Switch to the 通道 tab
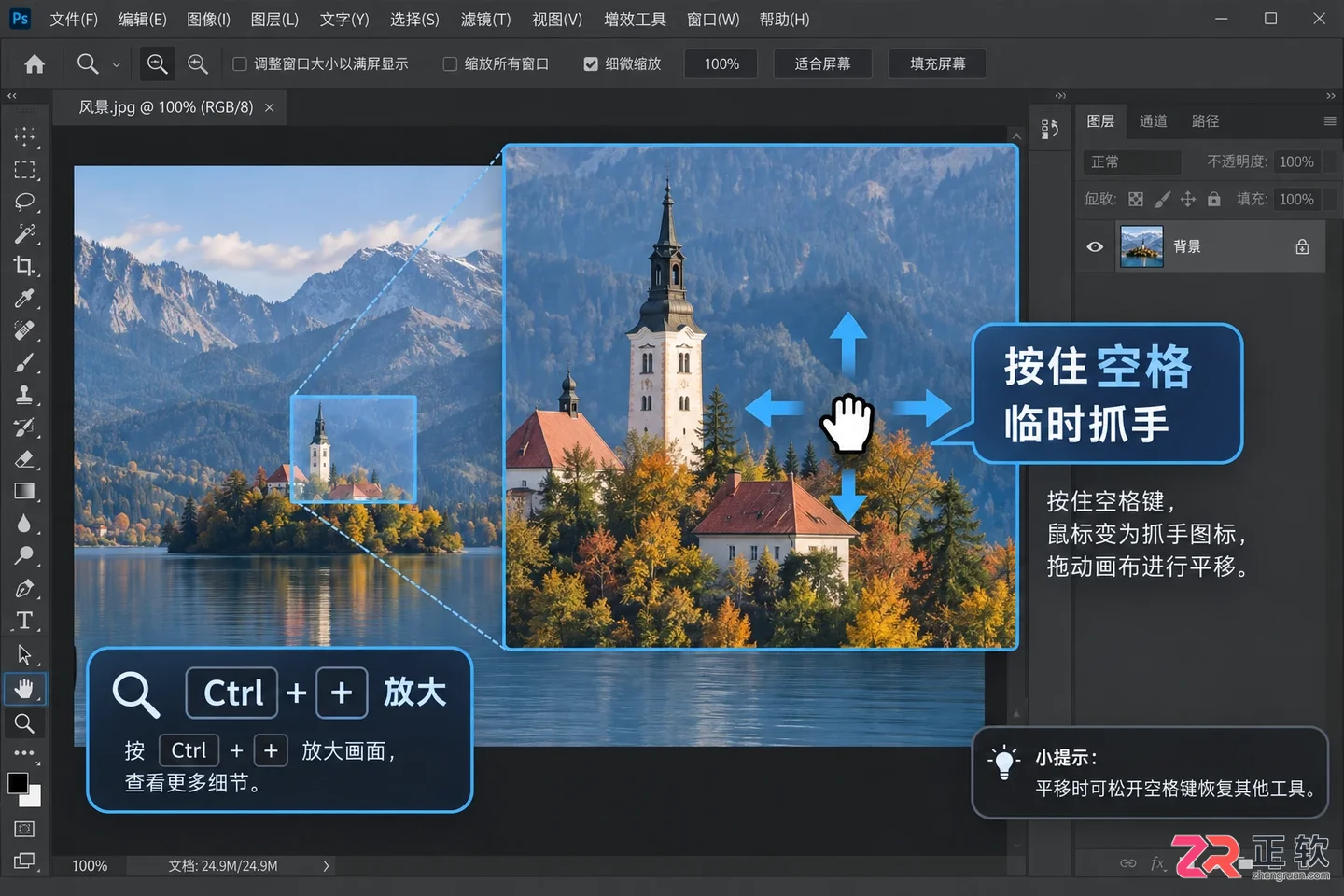 click(x=1153, y=121)
